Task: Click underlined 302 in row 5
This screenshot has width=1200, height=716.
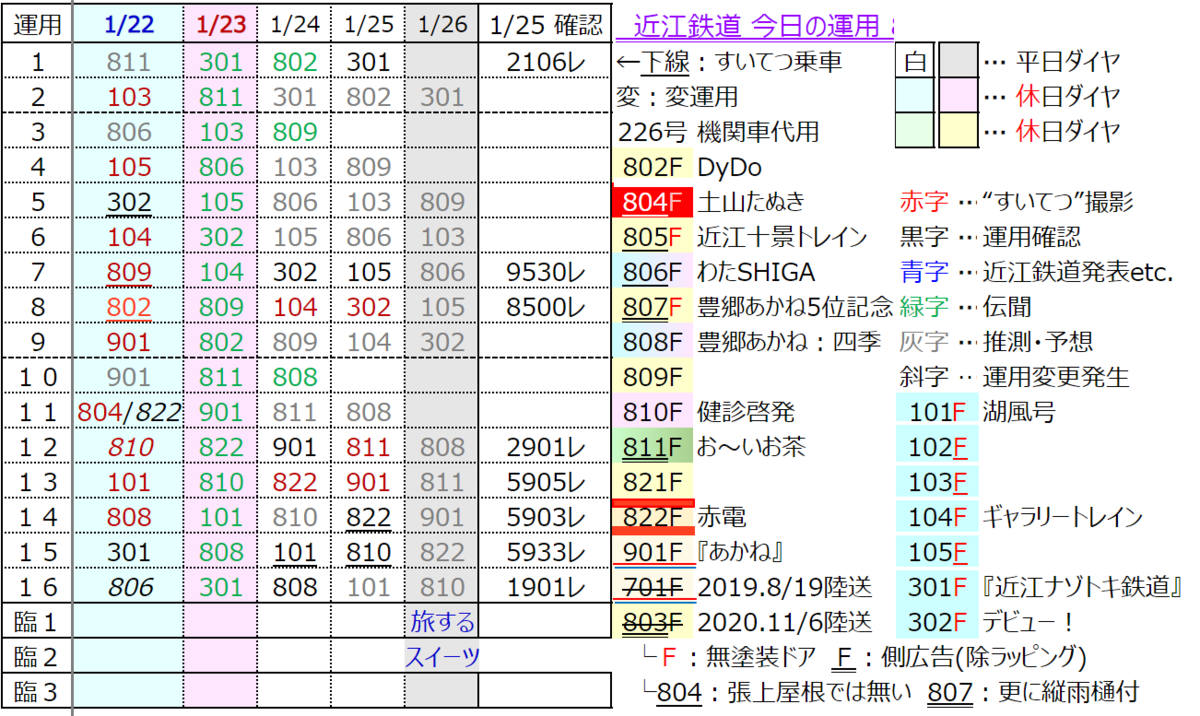Action: coord(129,202)
